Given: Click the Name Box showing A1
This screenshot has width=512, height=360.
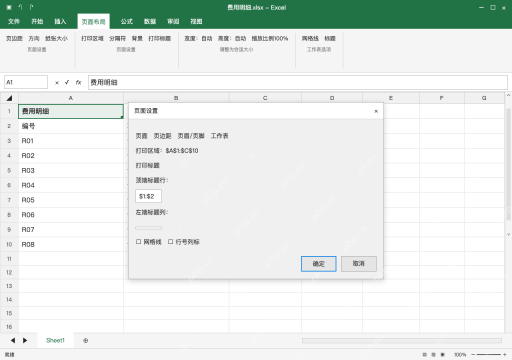Looking at the screenshot, I should [x=26, y=82].
